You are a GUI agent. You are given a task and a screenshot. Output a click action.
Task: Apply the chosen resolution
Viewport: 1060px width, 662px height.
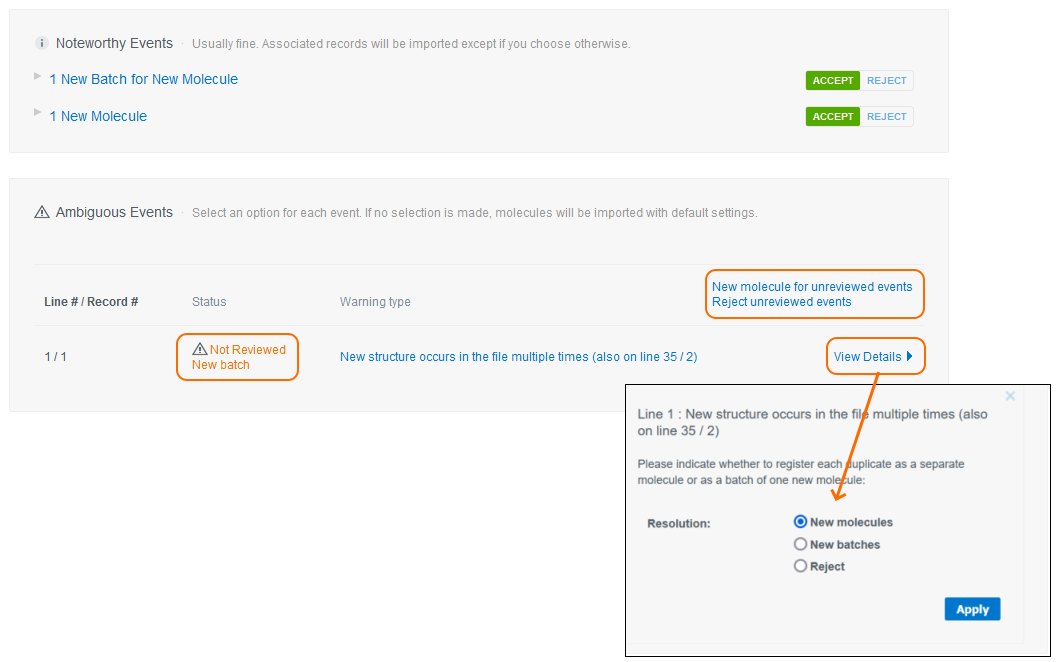972,609
